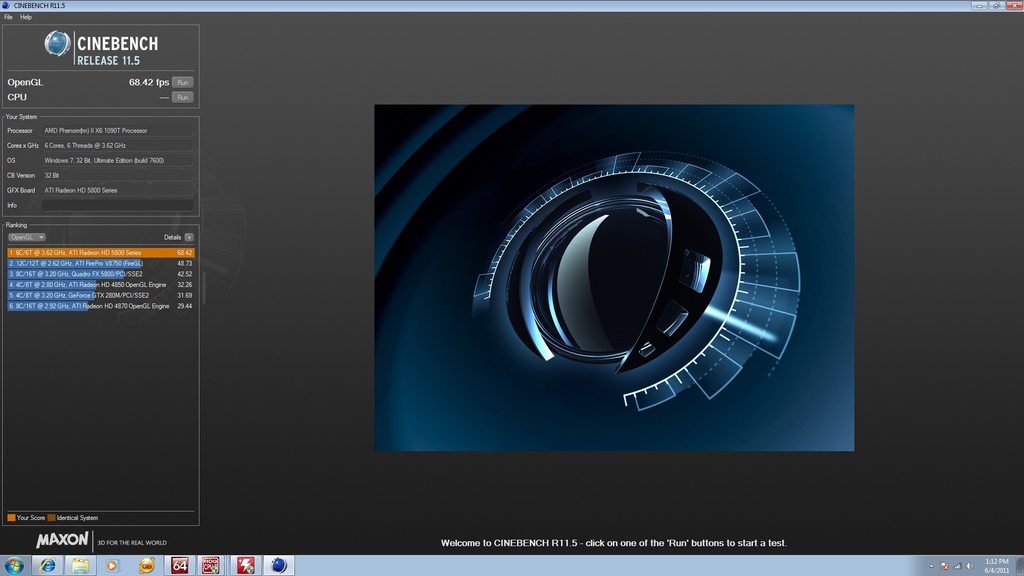The height and width of the screenshot is (576, 1024).
Task: Select ranking row 1 ATI Radeon HD 5800 Series
Action: coord(101,253)
